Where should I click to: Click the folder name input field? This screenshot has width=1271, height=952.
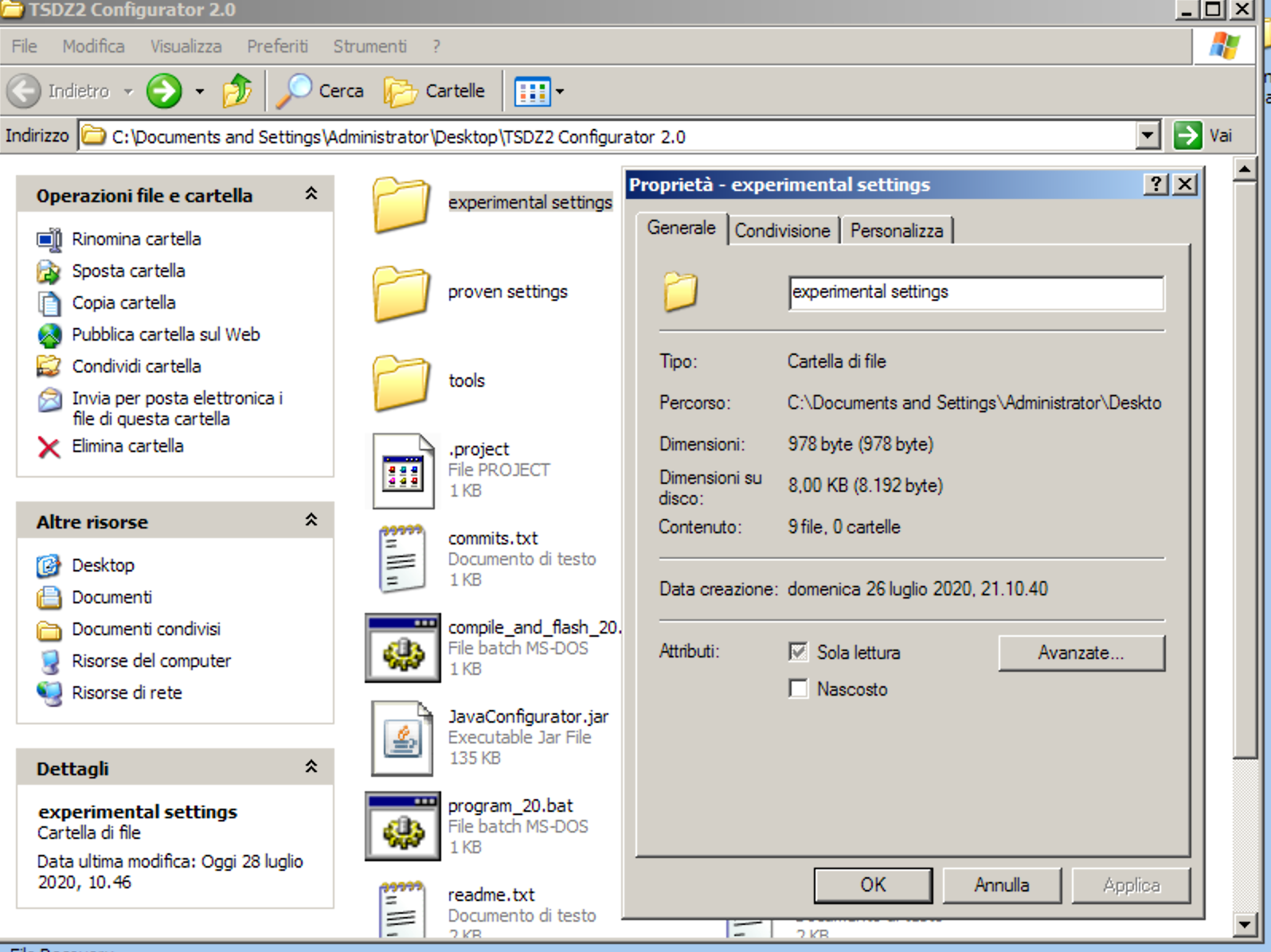coord(976,292)
